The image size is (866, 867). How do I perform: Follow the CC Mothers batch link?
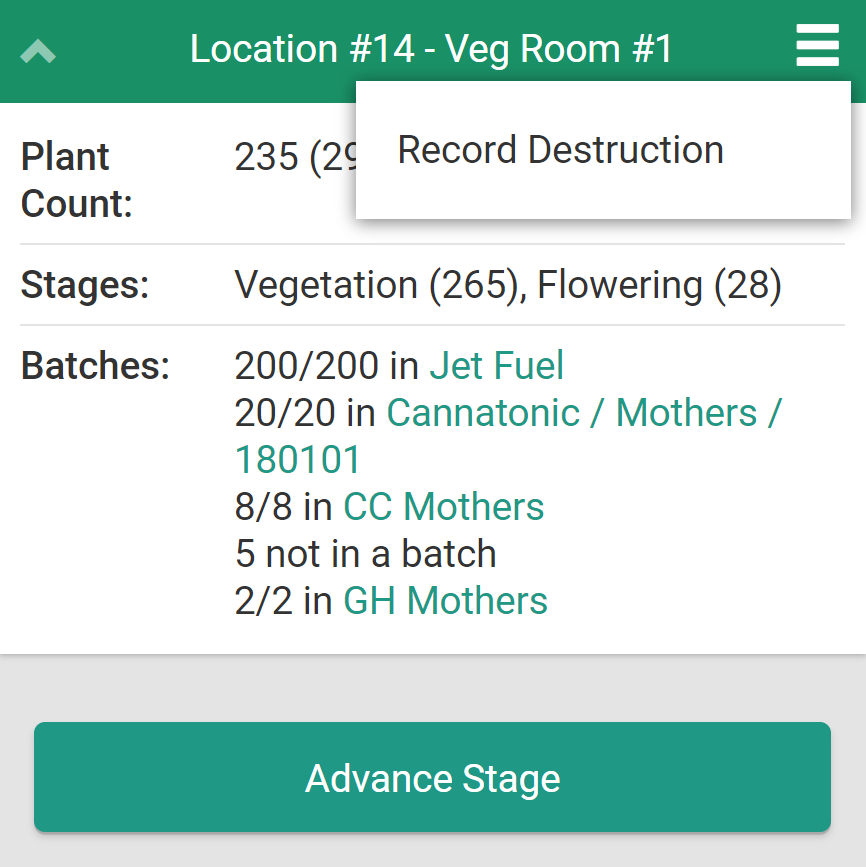point(443,507)
